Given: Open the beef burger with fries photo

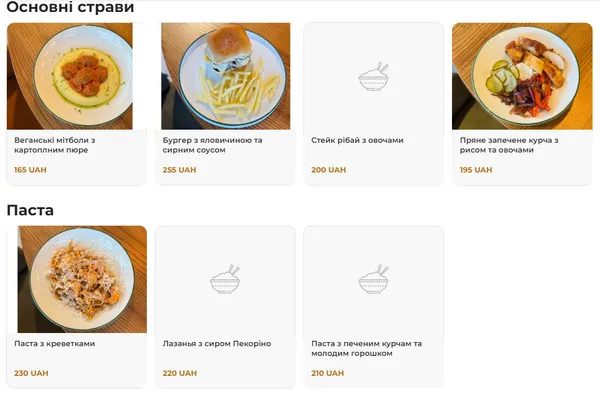Looking at the screenshot, I should pos(225,76).
